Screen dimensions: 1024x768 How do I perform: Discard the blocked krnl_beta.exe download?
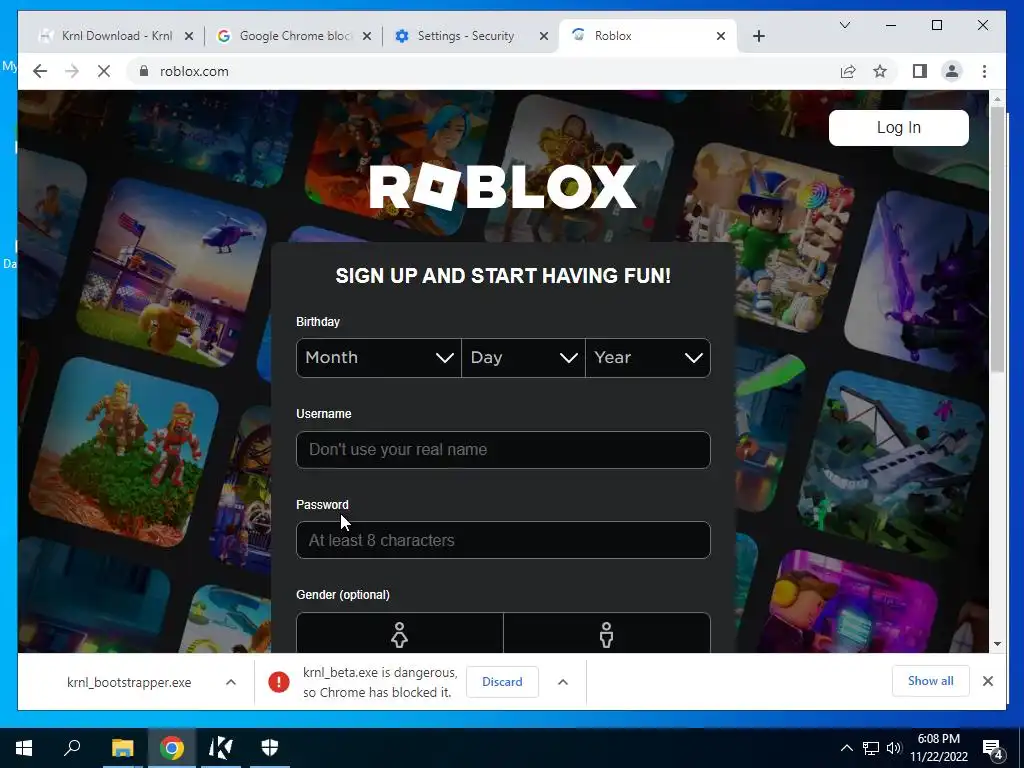(x=502, y=682)
